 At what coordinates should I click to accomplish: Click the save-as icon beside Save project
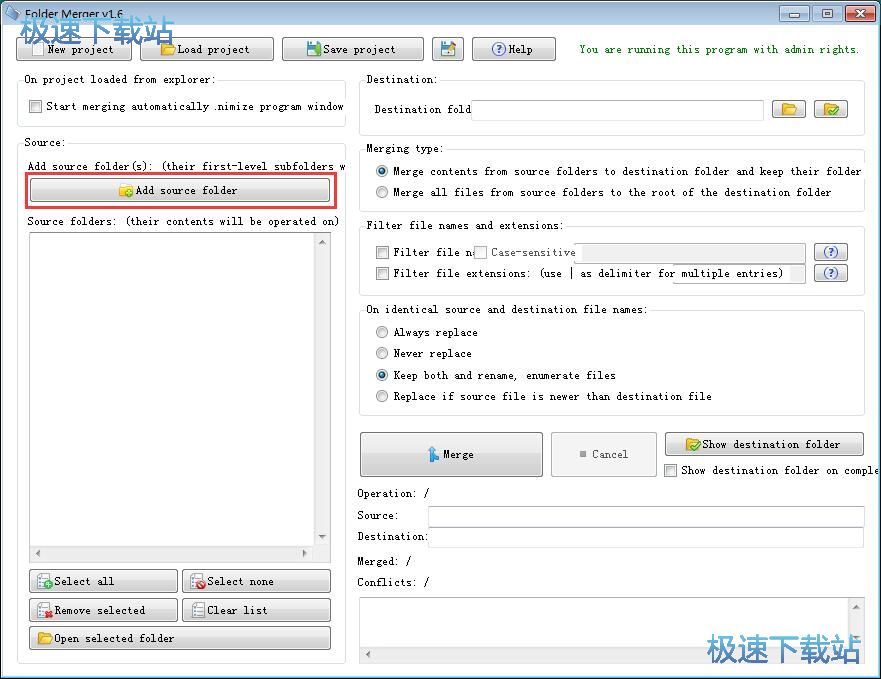click(448, 49)
